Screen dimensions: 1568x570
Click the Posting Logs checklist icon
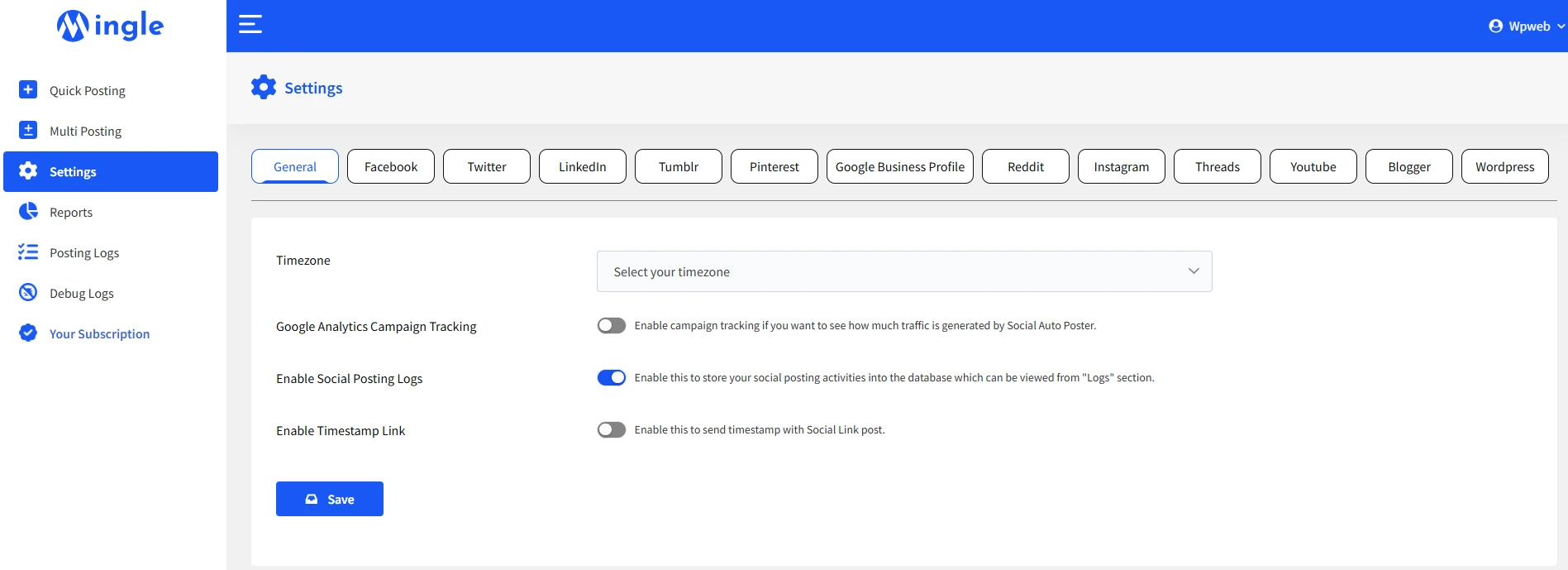pos(28,251)
